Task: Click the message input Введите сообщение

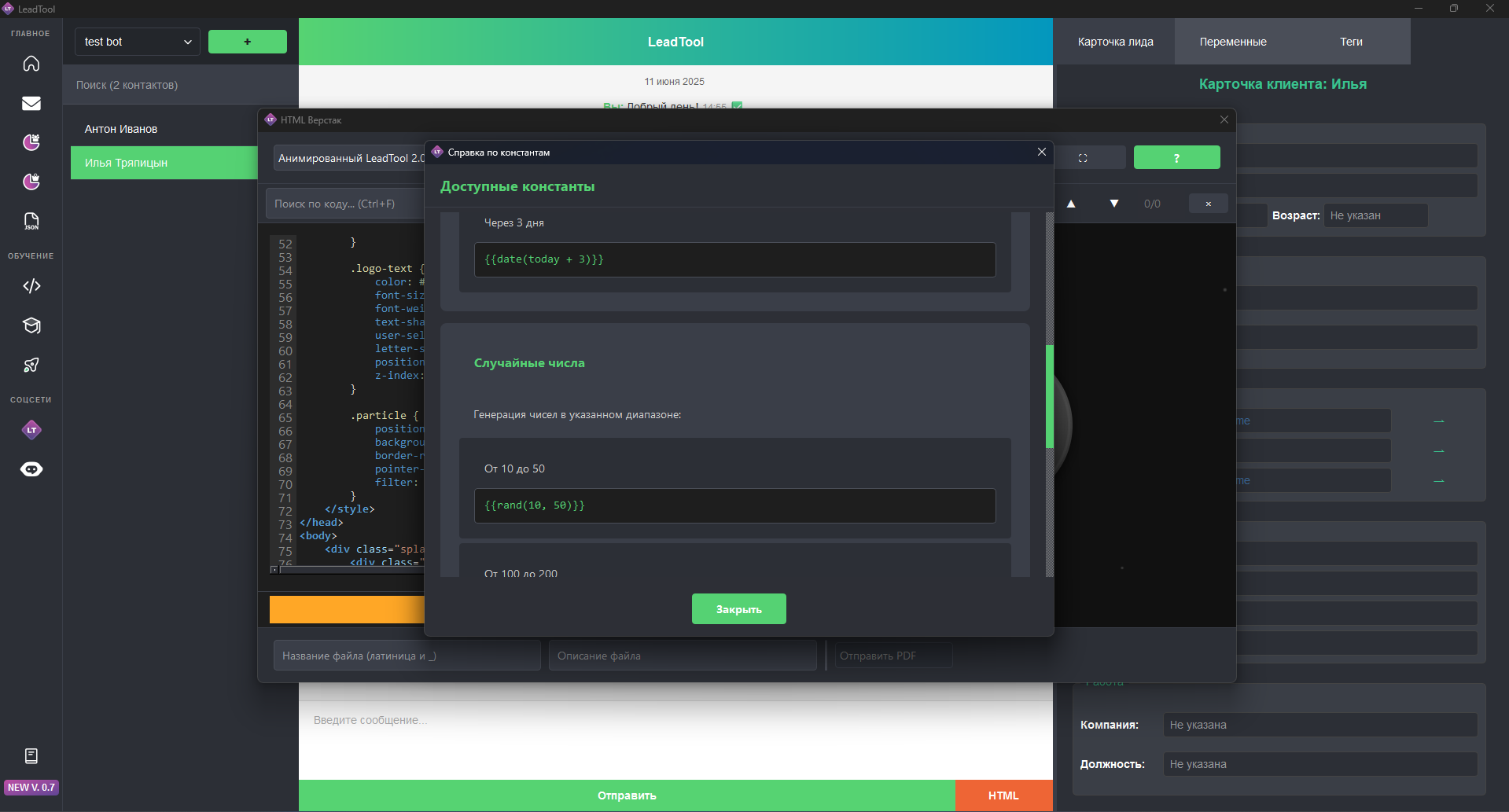Action: (675, 739)
